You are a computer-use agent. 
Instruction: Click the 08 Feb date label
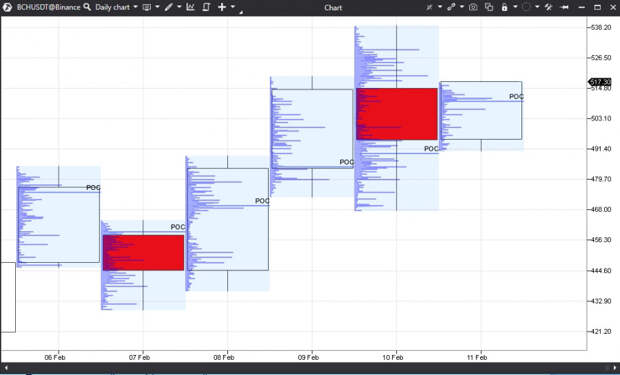click(224, 358)
